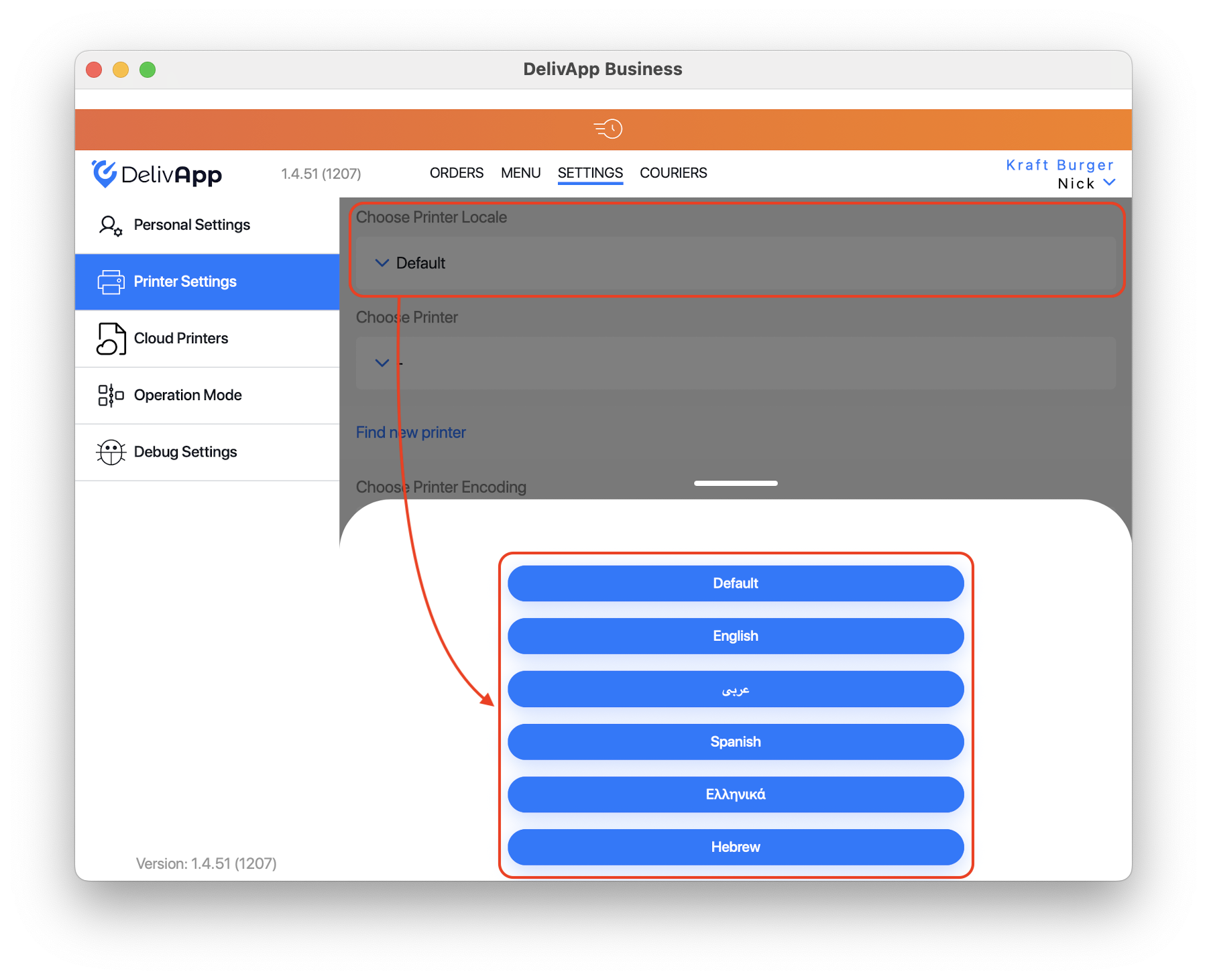Click the Personal Settings user-gear icon

click(x=111, y=225)
